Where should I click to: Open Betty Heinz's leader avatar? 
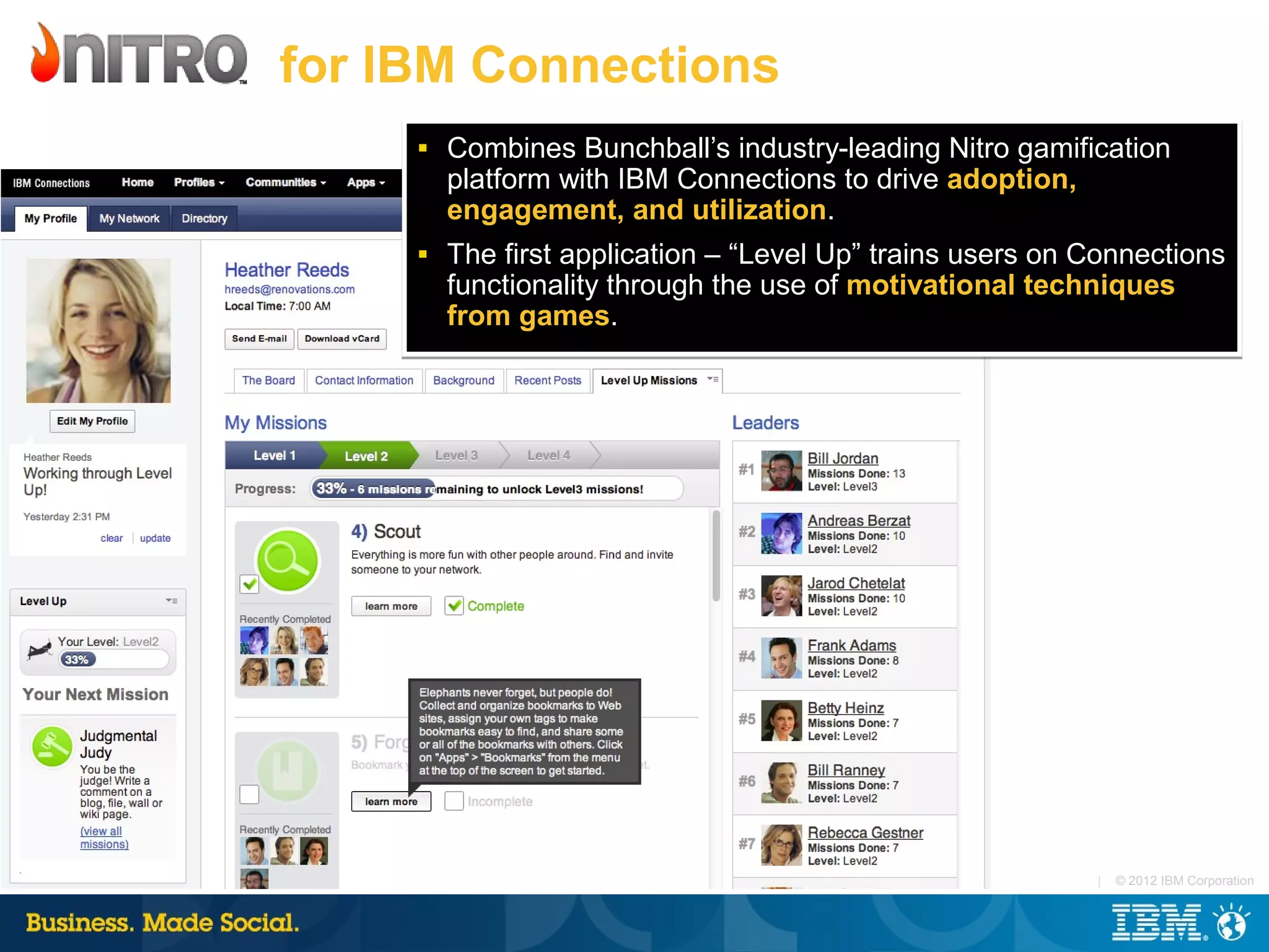click(x=781, y=720)
